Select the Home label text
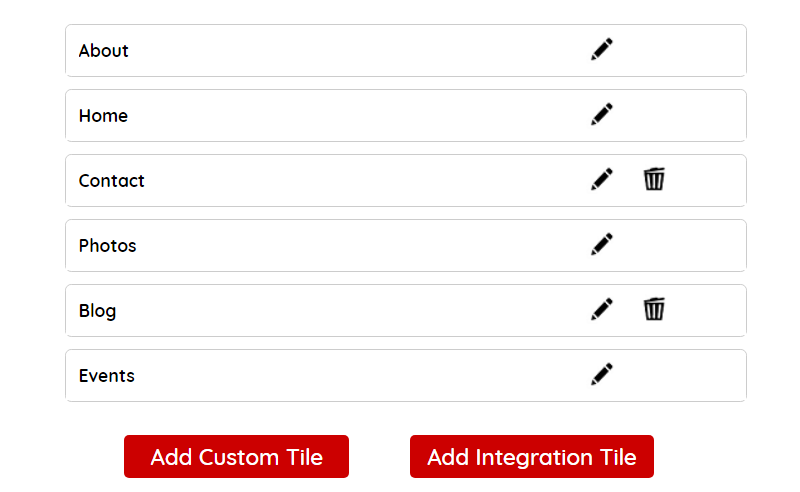Screen dimensions: 800x492 pyautogui.click(x=103, y=116)
